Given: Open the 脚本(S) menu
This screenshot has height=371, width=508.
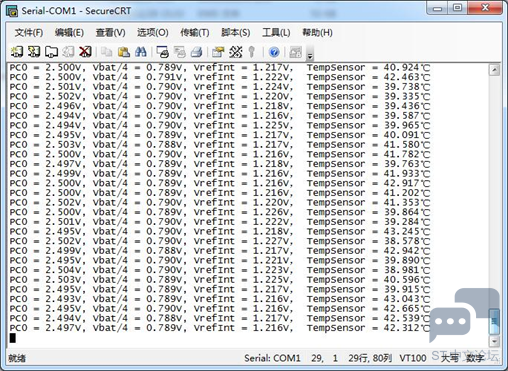Looking at the screenshot, I should [x=236, y=32].
